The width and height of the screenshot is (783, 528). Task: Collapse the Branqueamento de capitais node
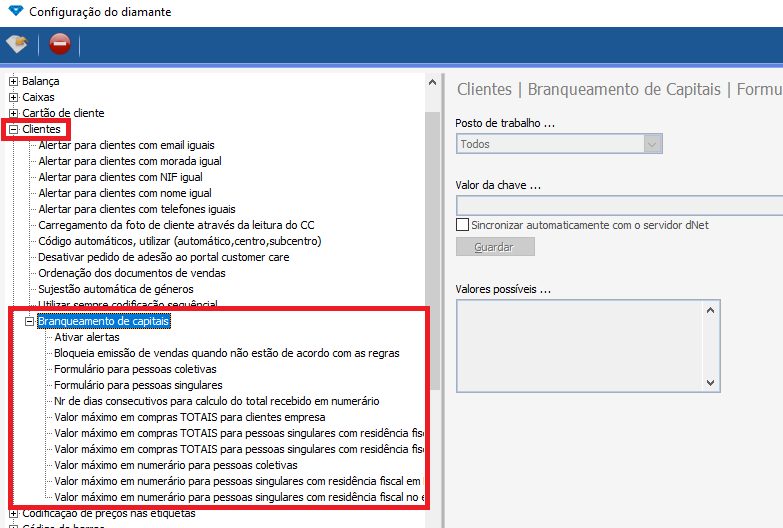tap(30, 321)
